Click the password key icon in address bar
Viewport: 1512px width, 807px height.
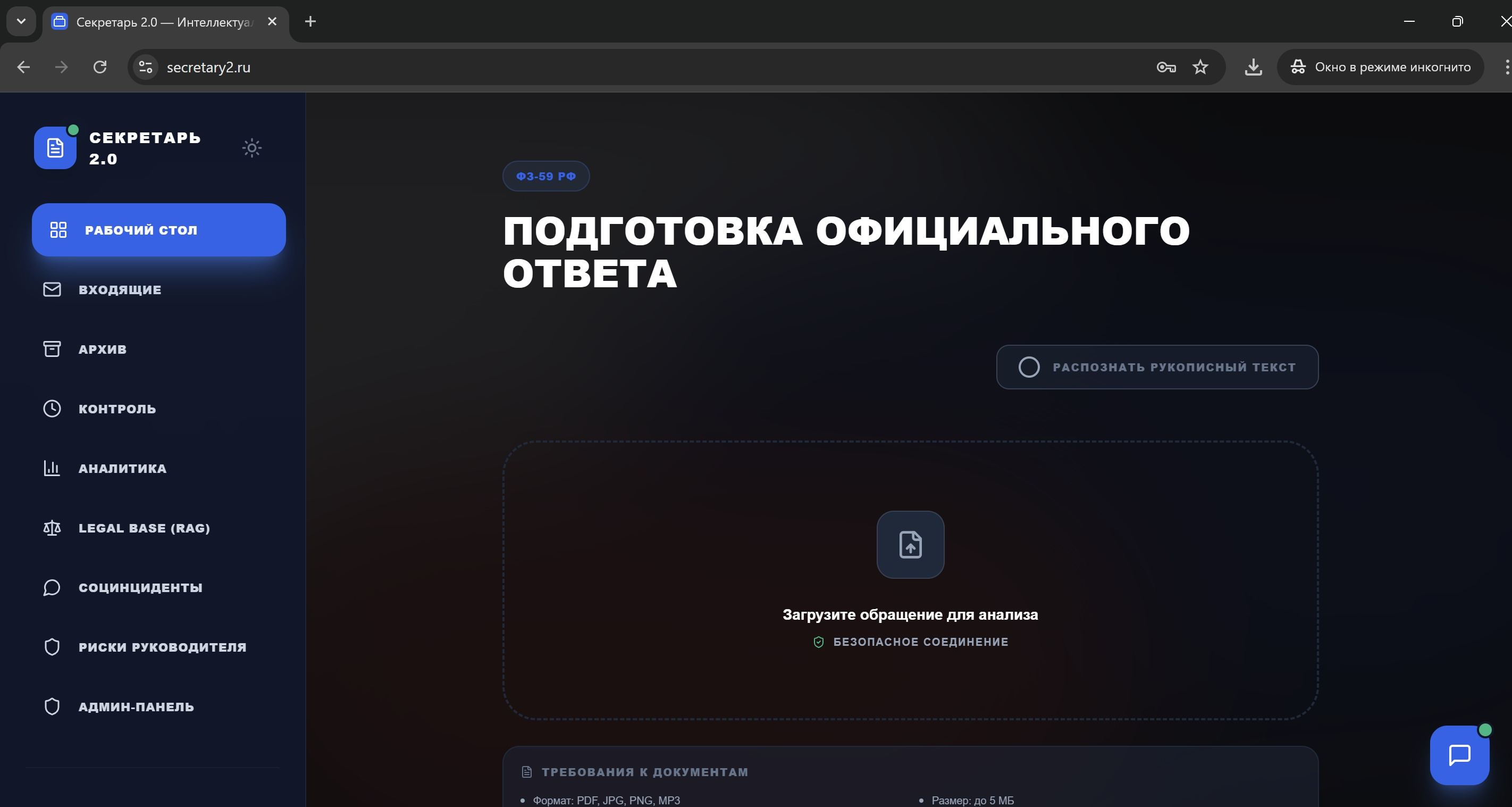[1166, 67]
